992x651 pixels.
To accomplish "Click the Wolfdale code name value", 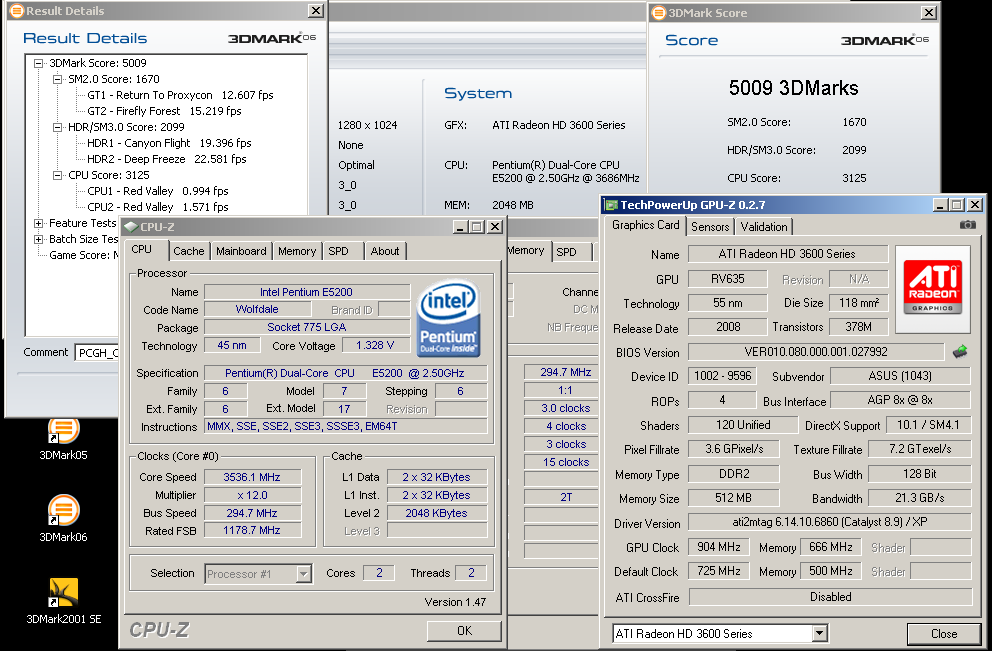I will coord(257,309).
